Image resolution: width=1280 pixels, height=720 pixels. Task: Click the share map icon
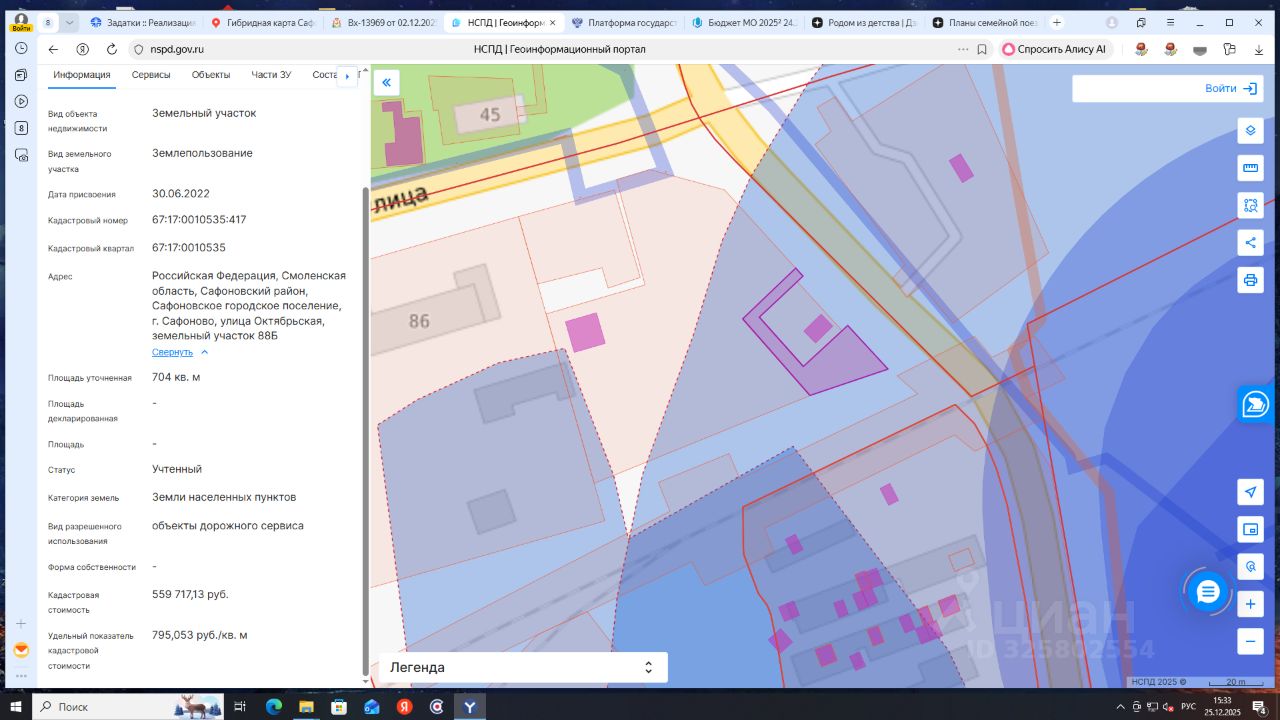coord(1249,242)
